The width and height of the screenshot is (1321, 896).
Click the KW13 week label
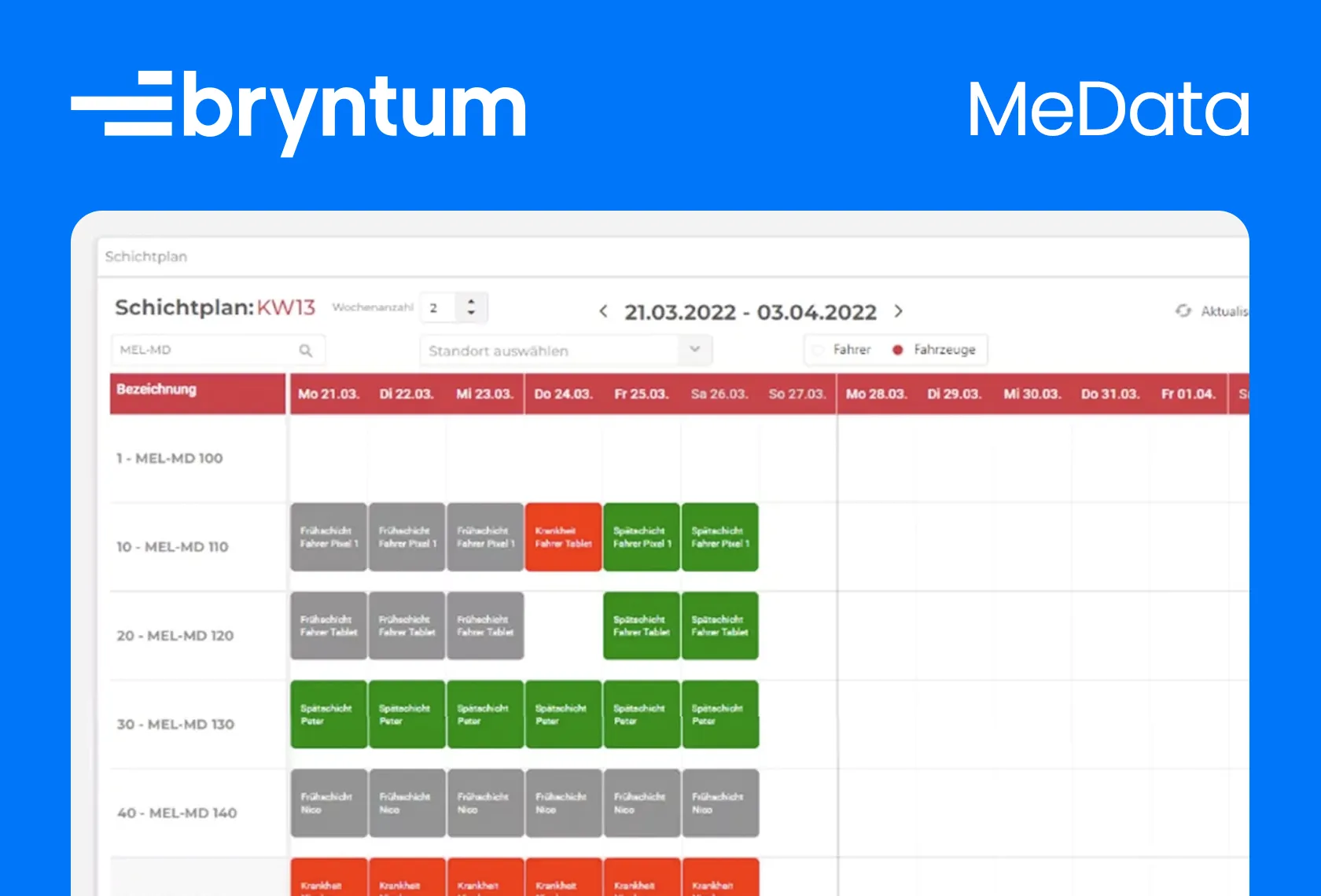click(286, 307)
